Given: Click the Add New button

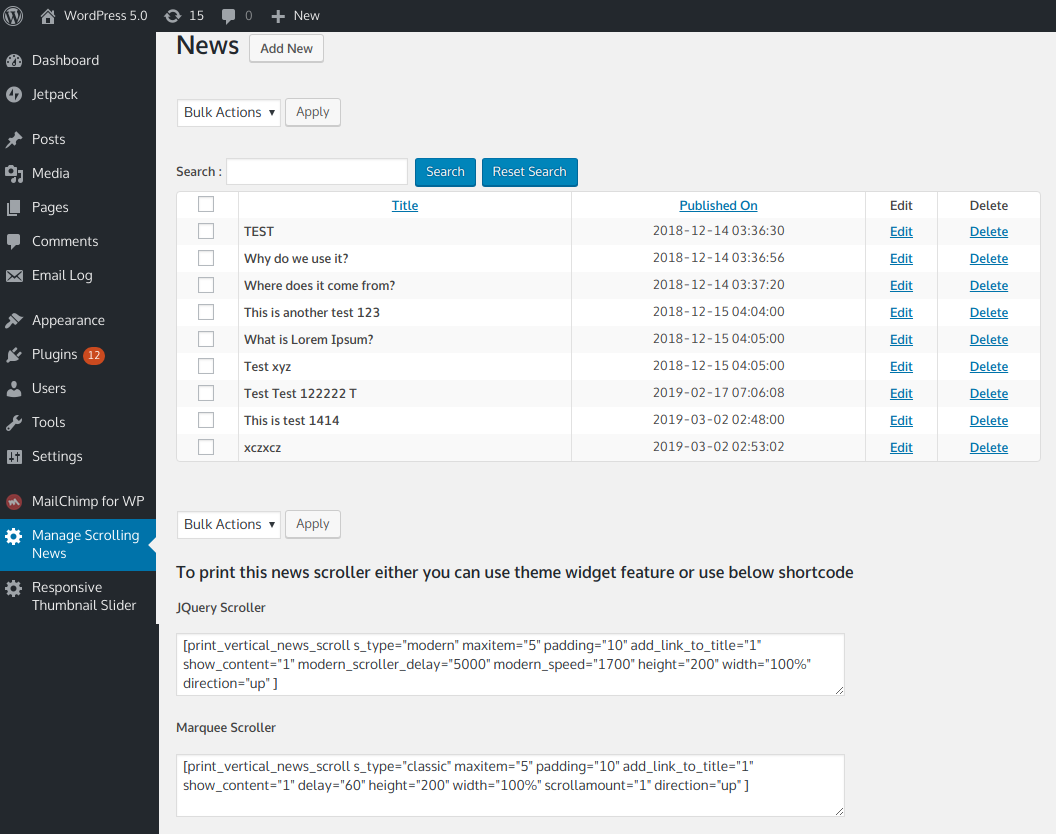Looking at the screenshot, I should pos(286,49).
